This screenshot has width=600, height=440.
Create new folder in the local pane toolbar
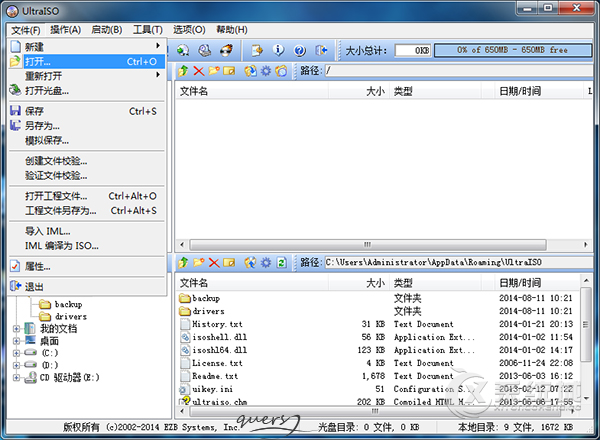(x=199, y=262)
